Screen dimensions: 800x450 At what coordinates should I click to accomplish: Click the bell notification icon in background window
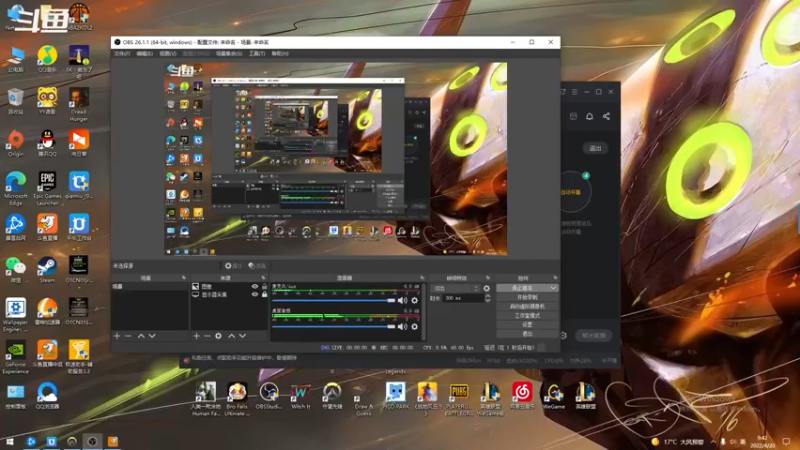click(x=589, y=116)
